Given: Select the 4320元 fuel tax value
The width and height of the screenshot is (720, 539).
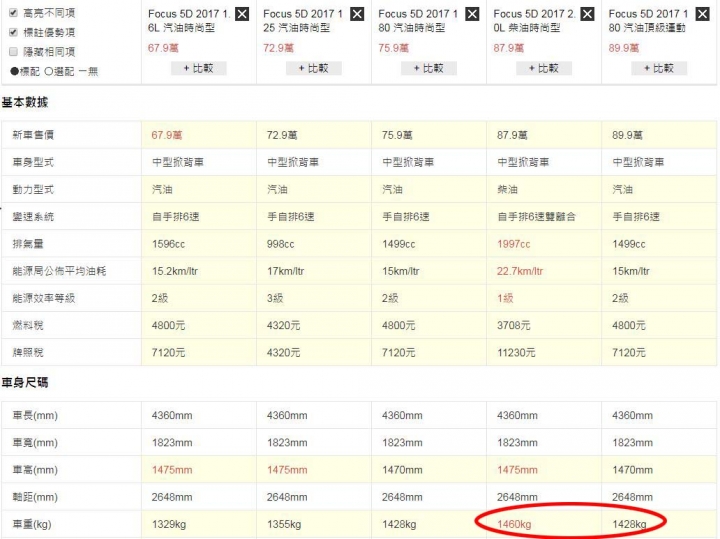Looking at the screenshot, I should pos(283,325).
